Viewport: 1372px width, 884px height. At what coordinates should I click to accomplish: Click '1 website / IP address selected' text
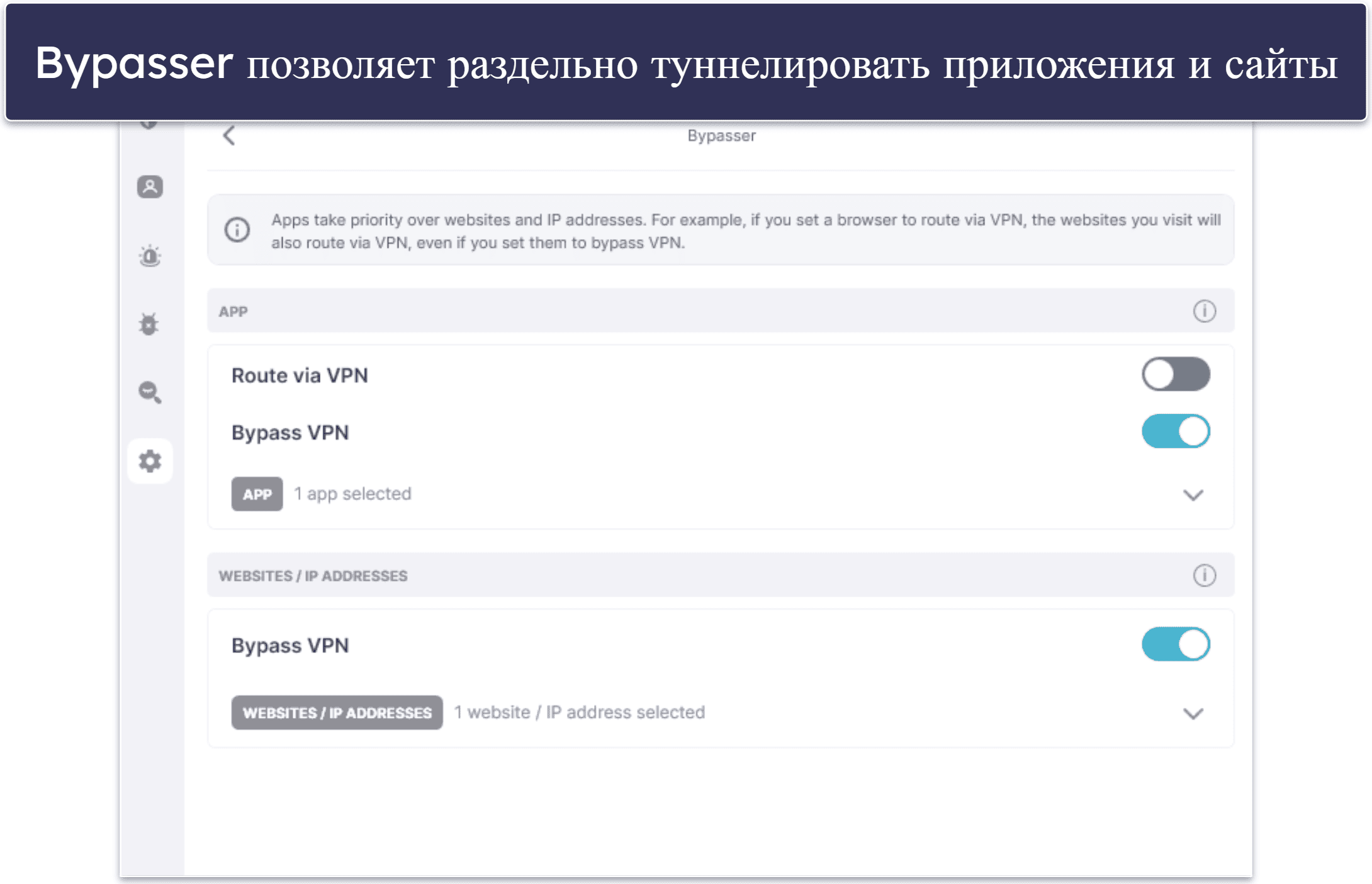point(580,712)
